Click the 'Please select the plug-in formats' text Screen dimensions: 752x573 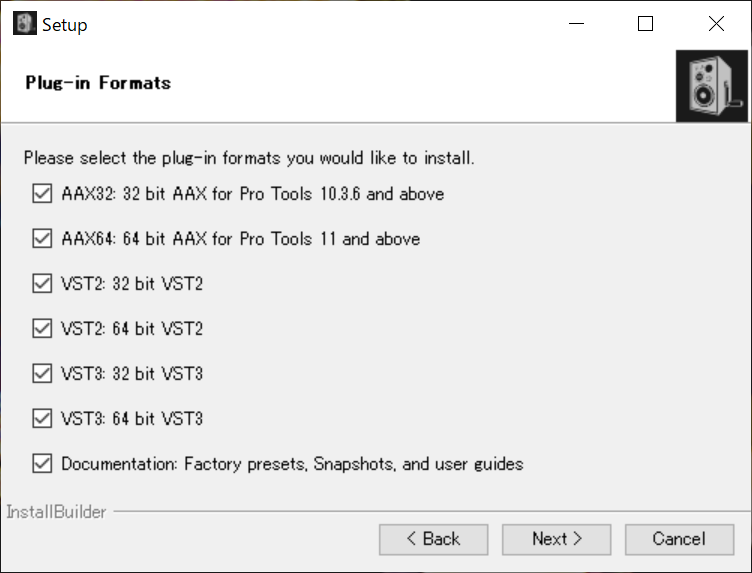[x=249, y=158]
